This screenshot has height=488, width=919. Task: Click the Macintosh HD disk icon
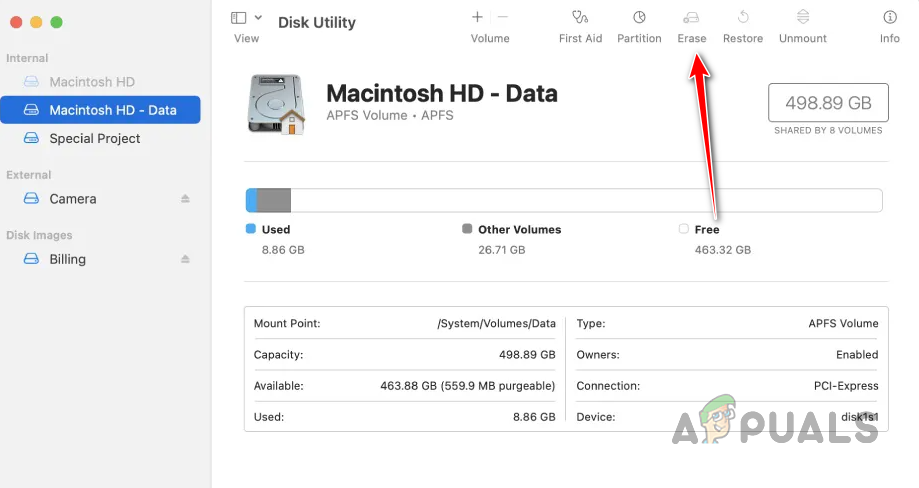click(31, 81)
